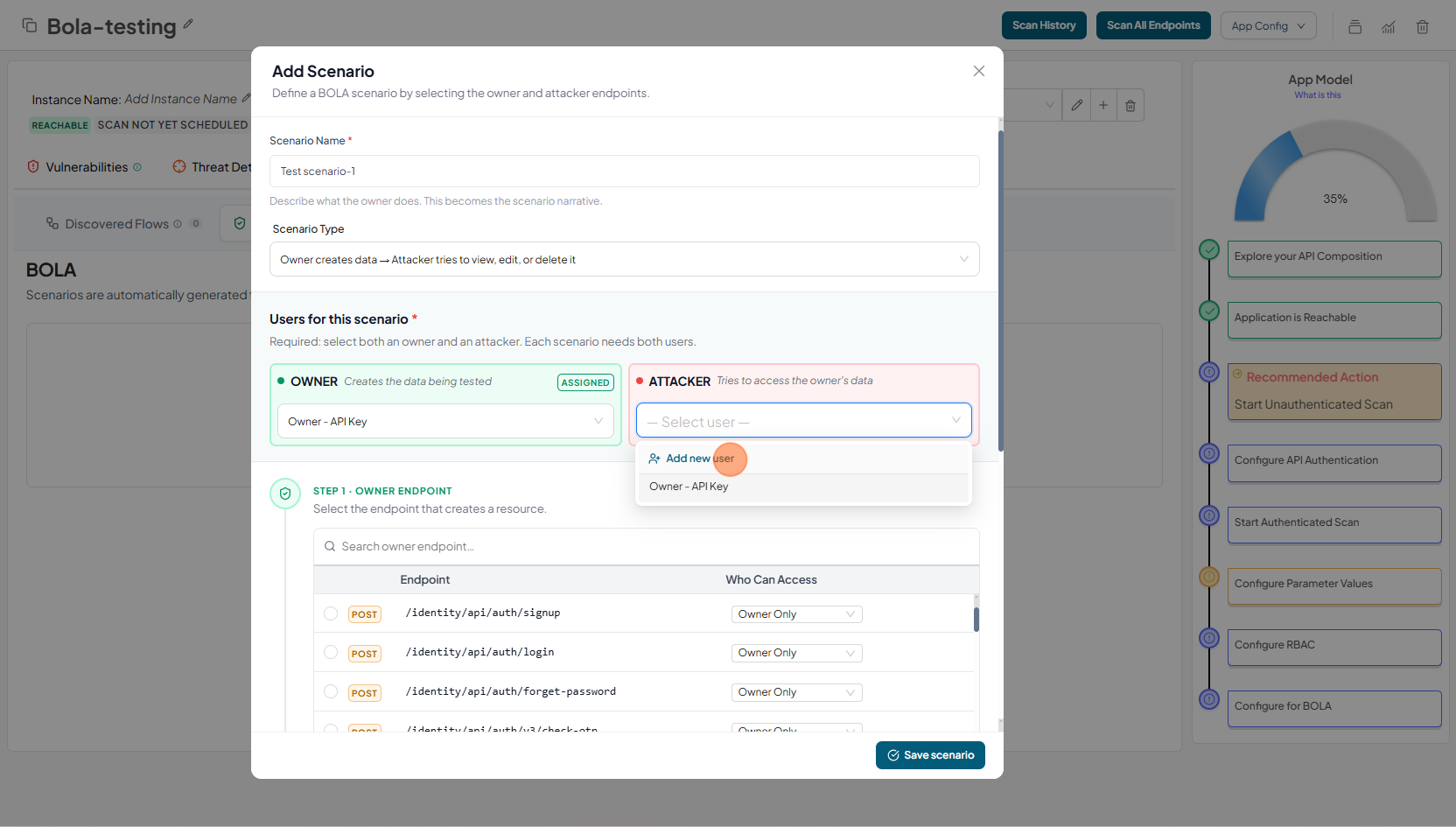The height and width of the screenshot is (827, 1456).
Task: Click the delete icon beside the plus button
Action: click(x=1130, y=105)
